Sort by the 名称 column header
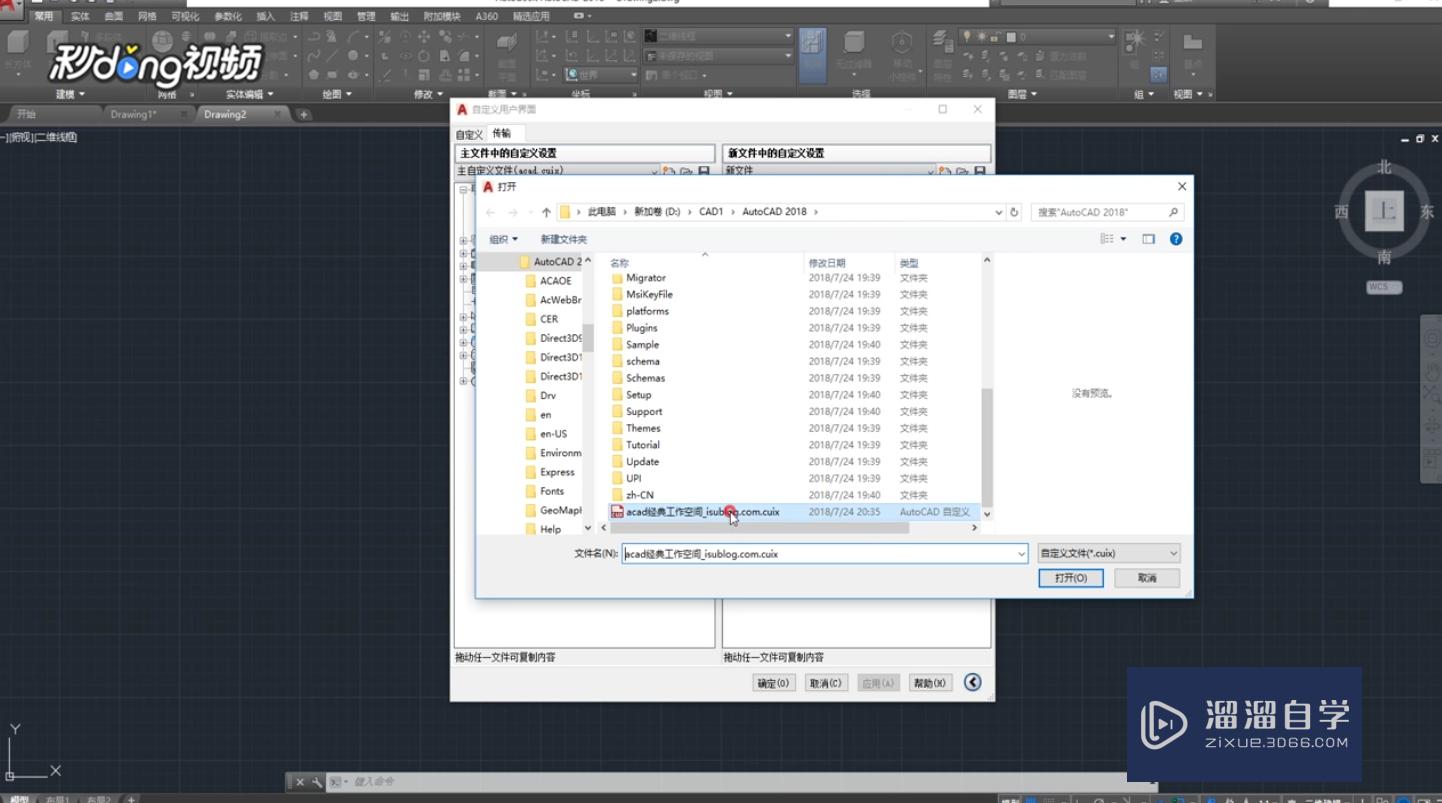The image size is (1442, 803). pos(620,263)
